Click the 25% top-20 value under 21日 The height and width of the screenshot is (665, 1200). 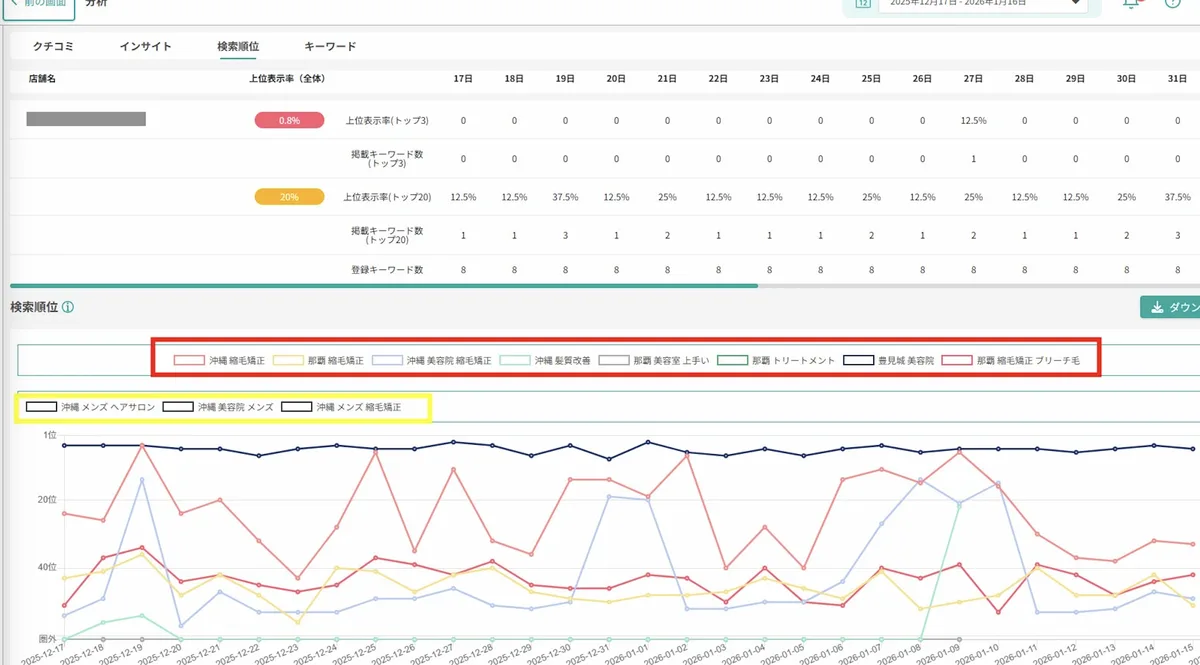(x=666, y=197)
